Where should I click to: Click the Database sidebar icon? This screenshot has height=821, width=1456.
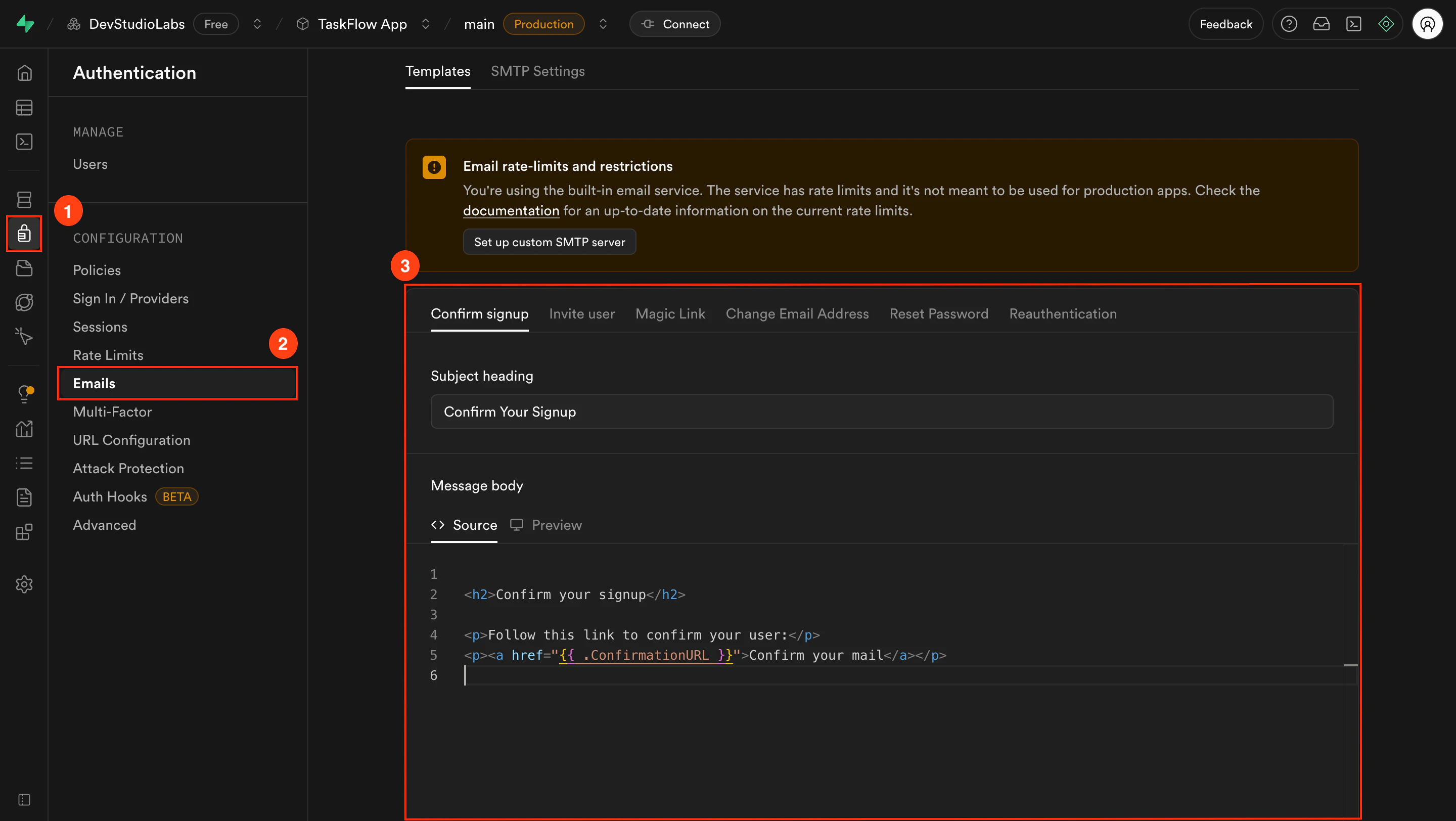(24, 199)
